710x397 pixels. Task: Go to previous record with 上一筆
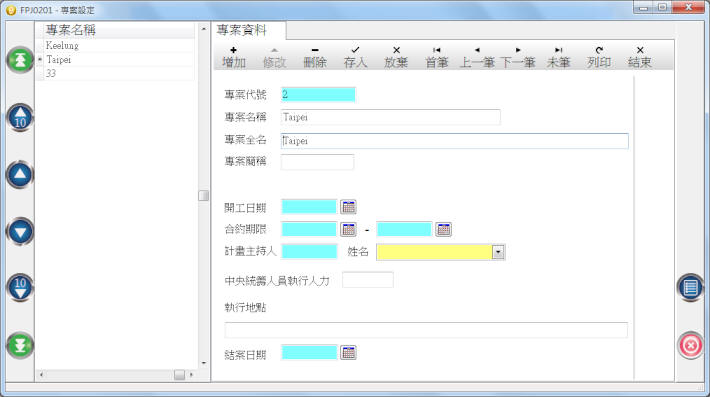coord(477,57)
